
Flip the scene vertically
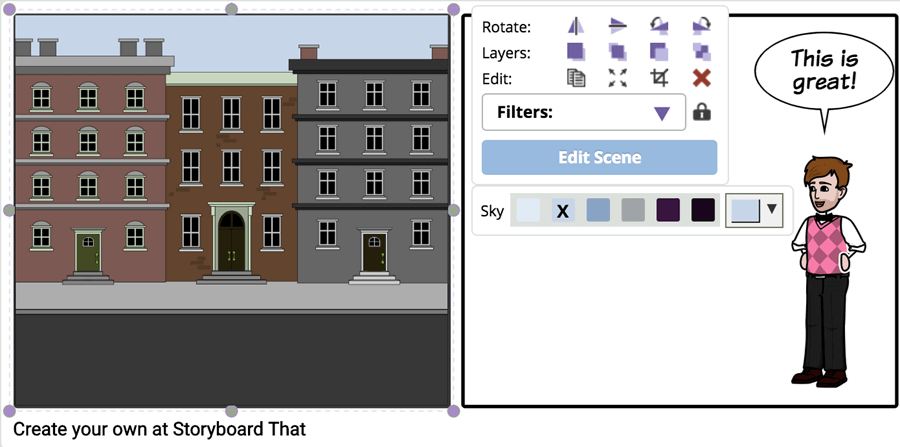pyautogui.click(x=618, y=26)
